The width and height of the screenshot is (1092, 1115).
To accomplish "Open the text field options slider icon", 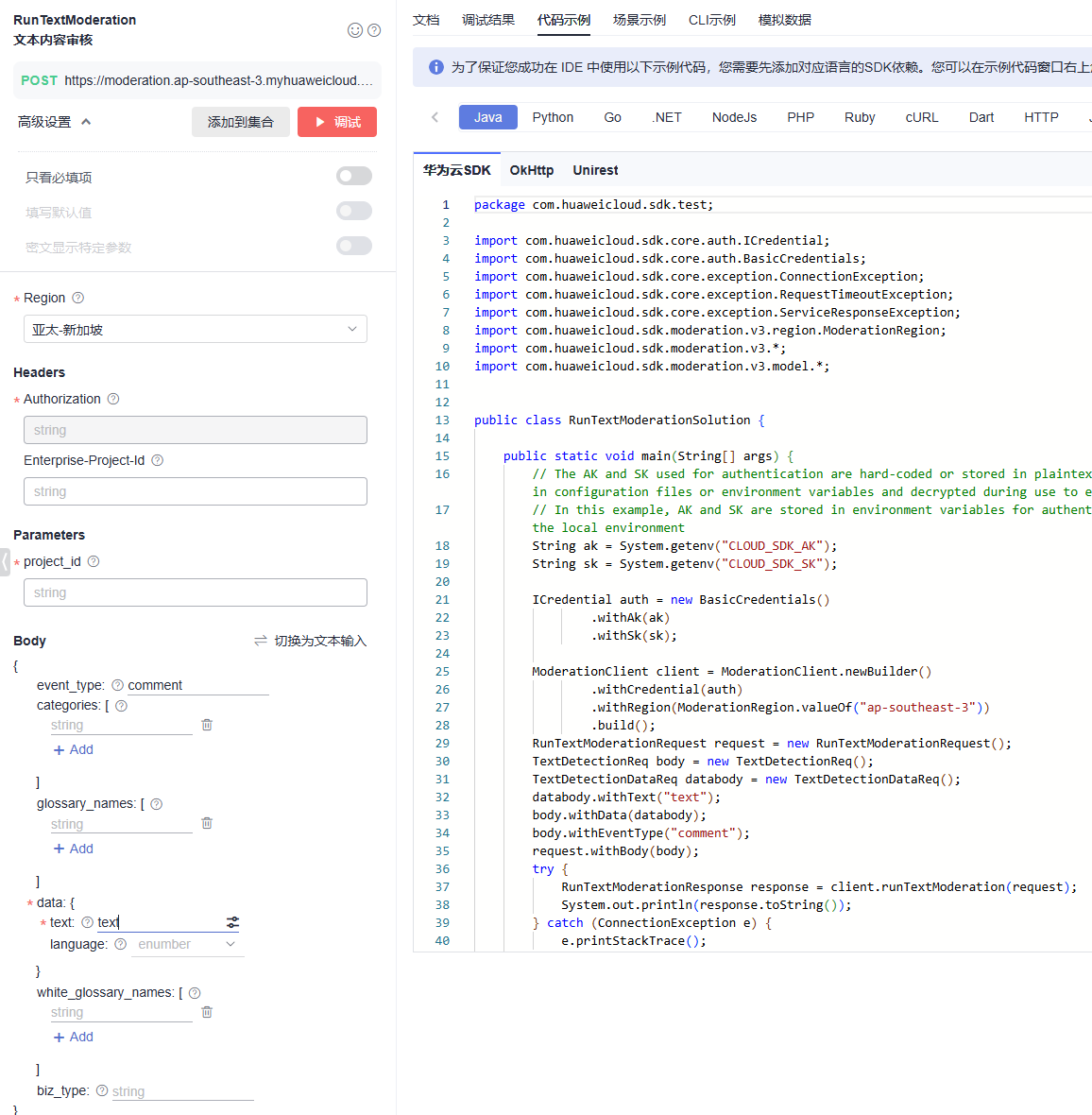I will point(232,922).
